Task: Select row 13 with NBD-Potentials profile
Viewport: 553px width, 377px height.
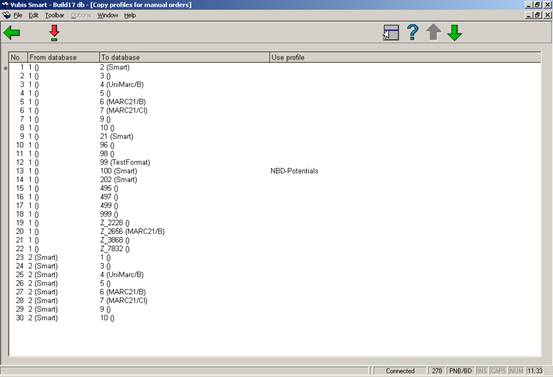Action: pyautogui.click(x=275, y=171)
